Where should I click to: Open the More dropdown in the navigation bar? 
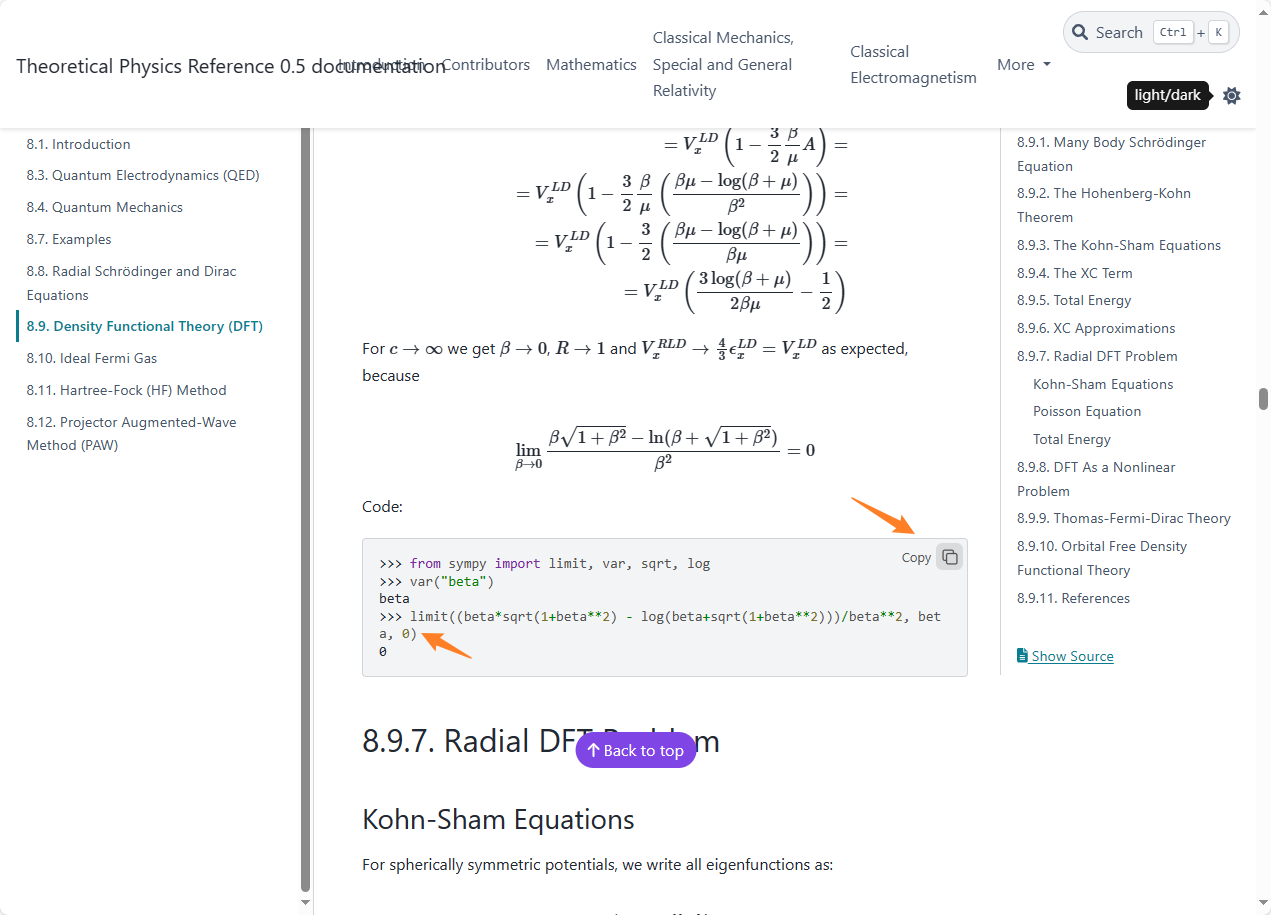(x=1023, y=64)
